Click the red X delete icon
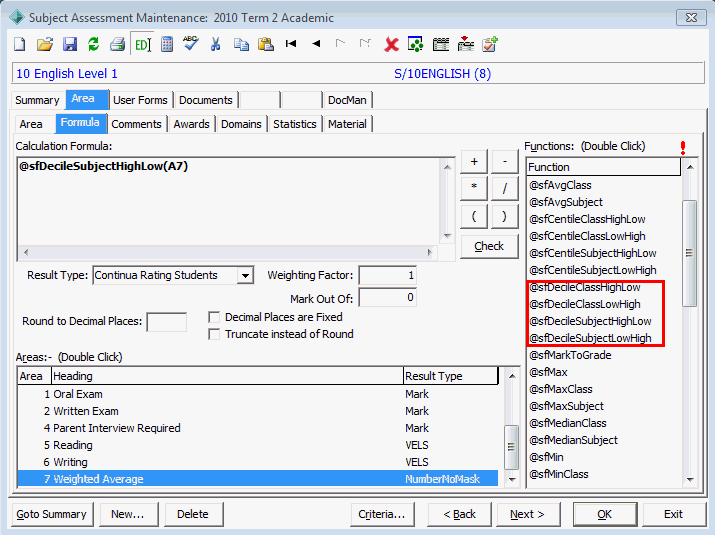The width and height of the screenshot is (715, 535). 391,44
